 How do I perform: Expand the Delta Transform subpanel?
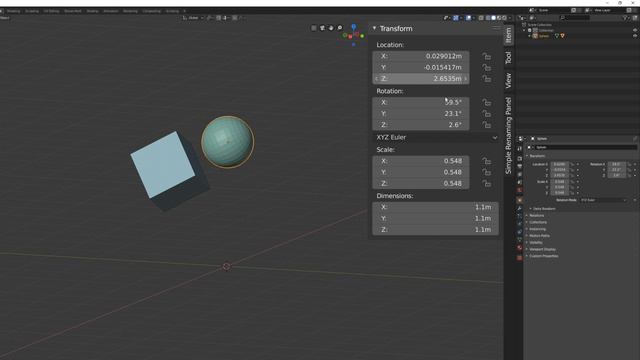point(544,209)
